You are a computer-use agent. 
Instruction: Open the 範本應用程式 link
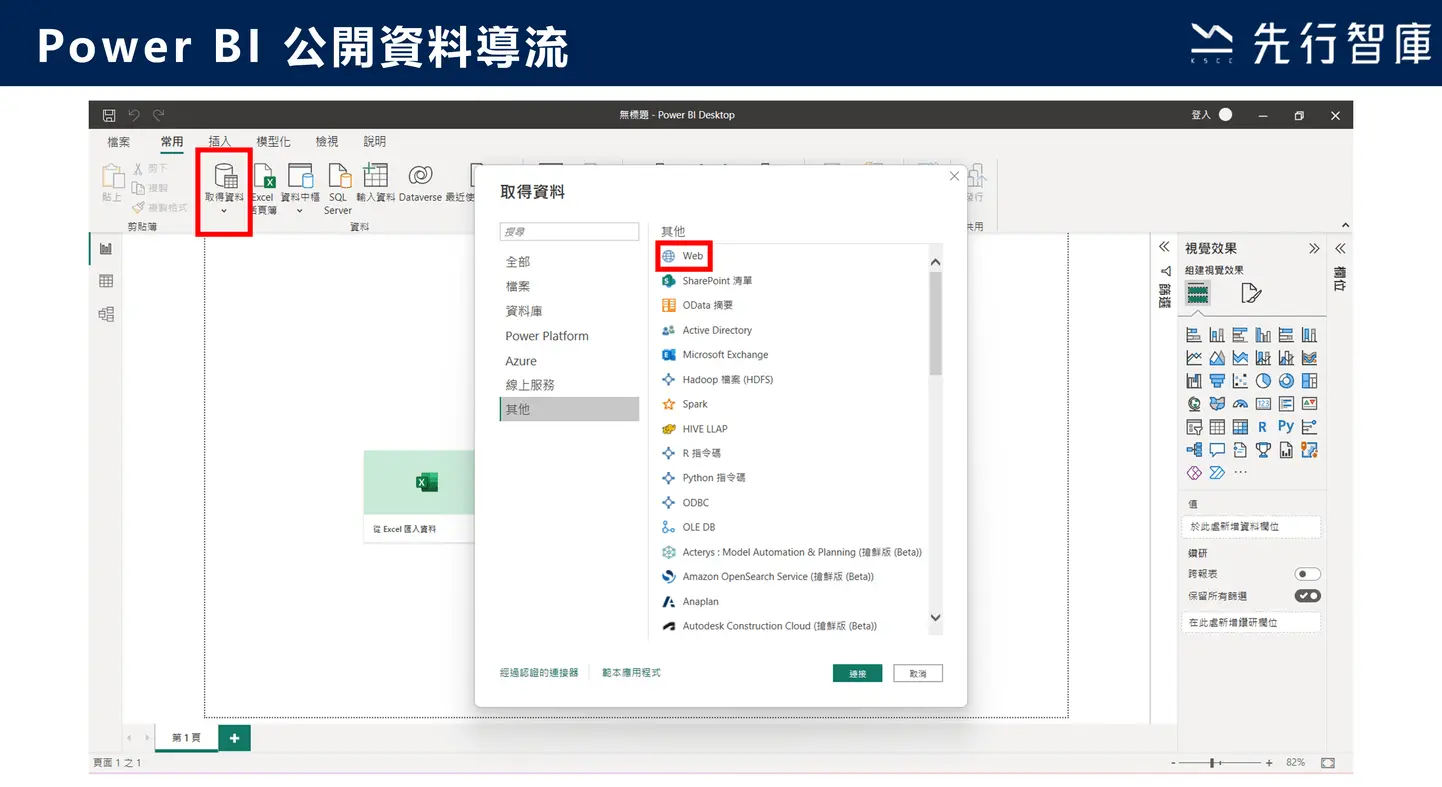pyautogui.click(x=631, y=673)
